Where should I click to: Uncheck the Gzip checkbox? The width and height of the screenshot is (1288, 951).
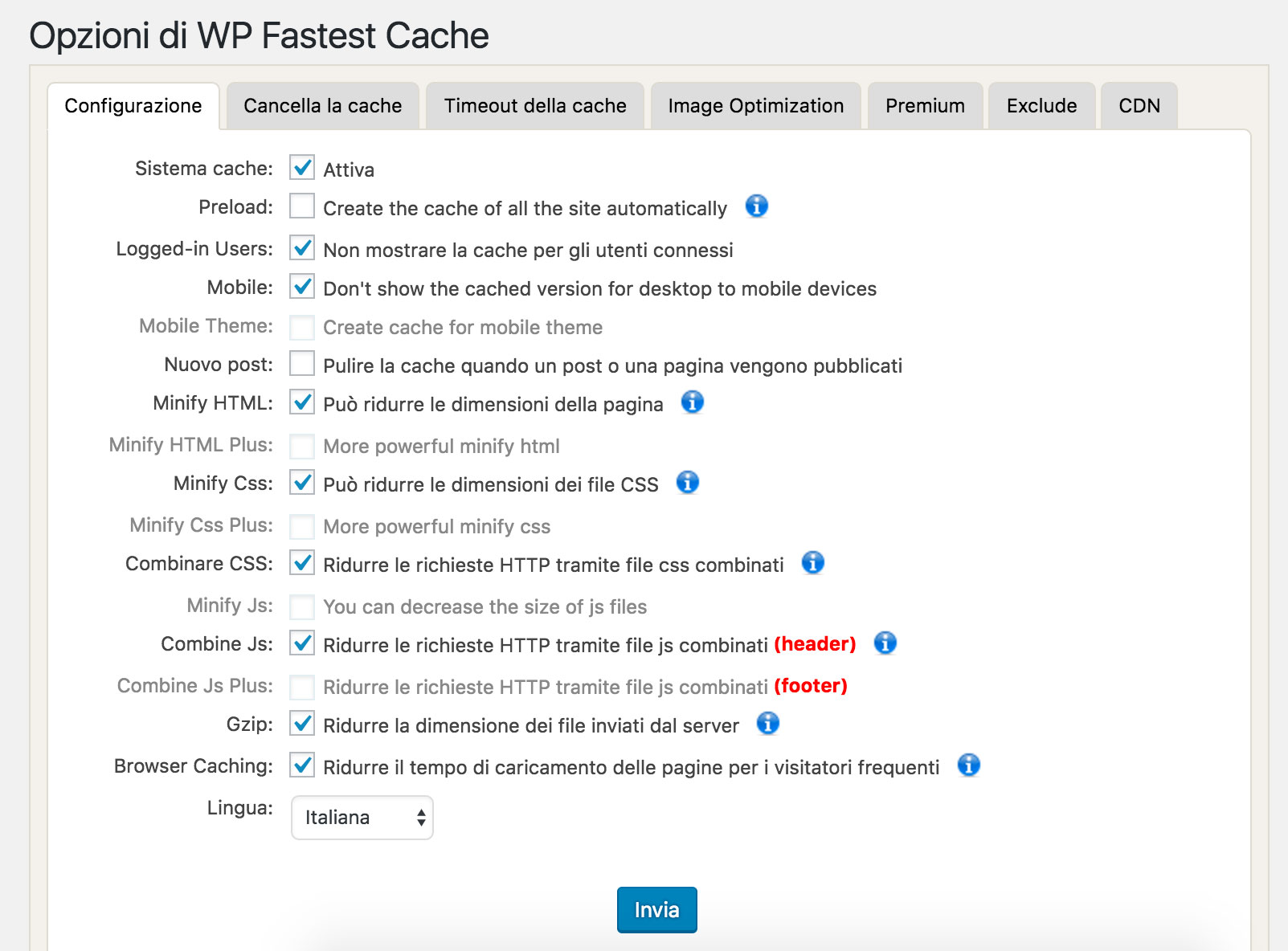(302, 724)
